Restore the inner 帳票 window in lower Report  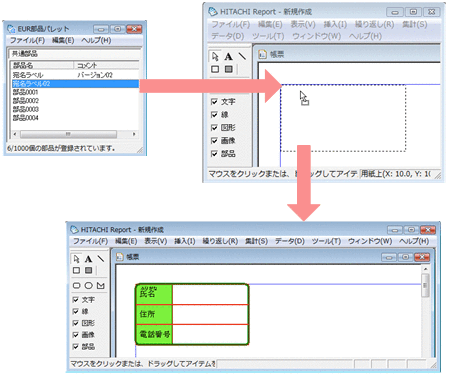(x=405, y=257)
